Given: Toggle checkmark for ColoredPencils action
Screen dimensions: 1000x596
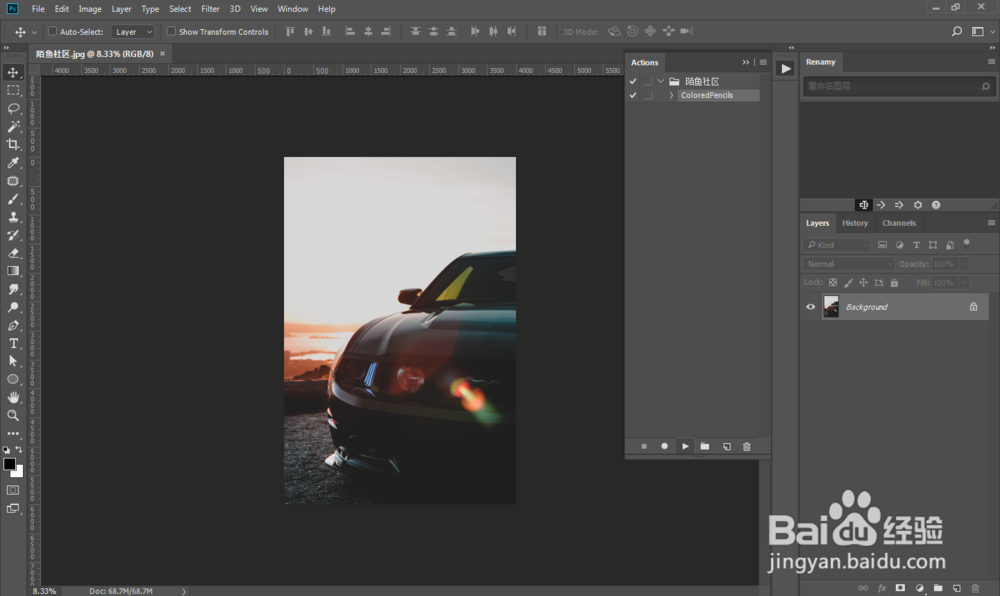Looking at the screenshot, I should click(x=633, y=95).
